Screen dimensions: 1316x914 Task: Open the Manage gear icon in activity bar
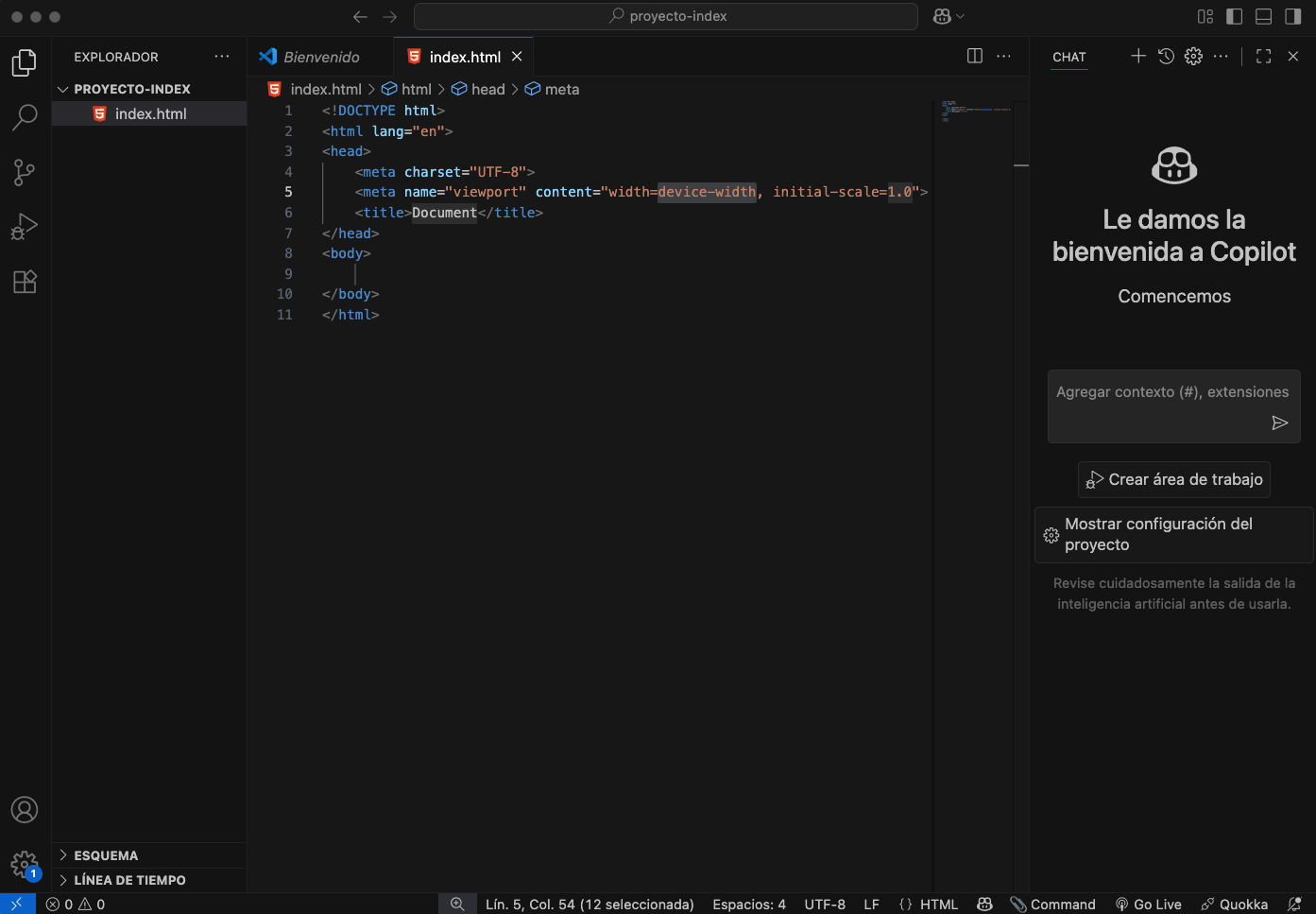tap(25, 864)
